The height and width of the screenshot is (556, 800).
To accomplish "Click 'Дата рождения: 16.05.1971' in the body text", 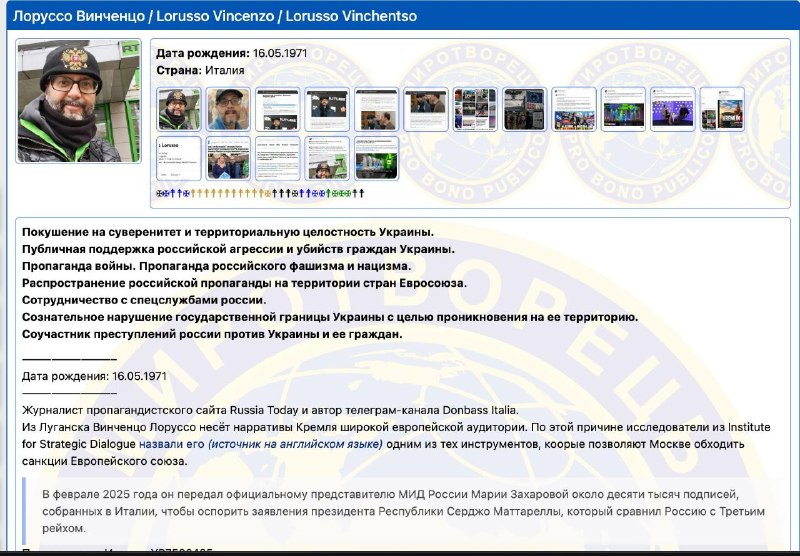I will (x=94, y=376).
